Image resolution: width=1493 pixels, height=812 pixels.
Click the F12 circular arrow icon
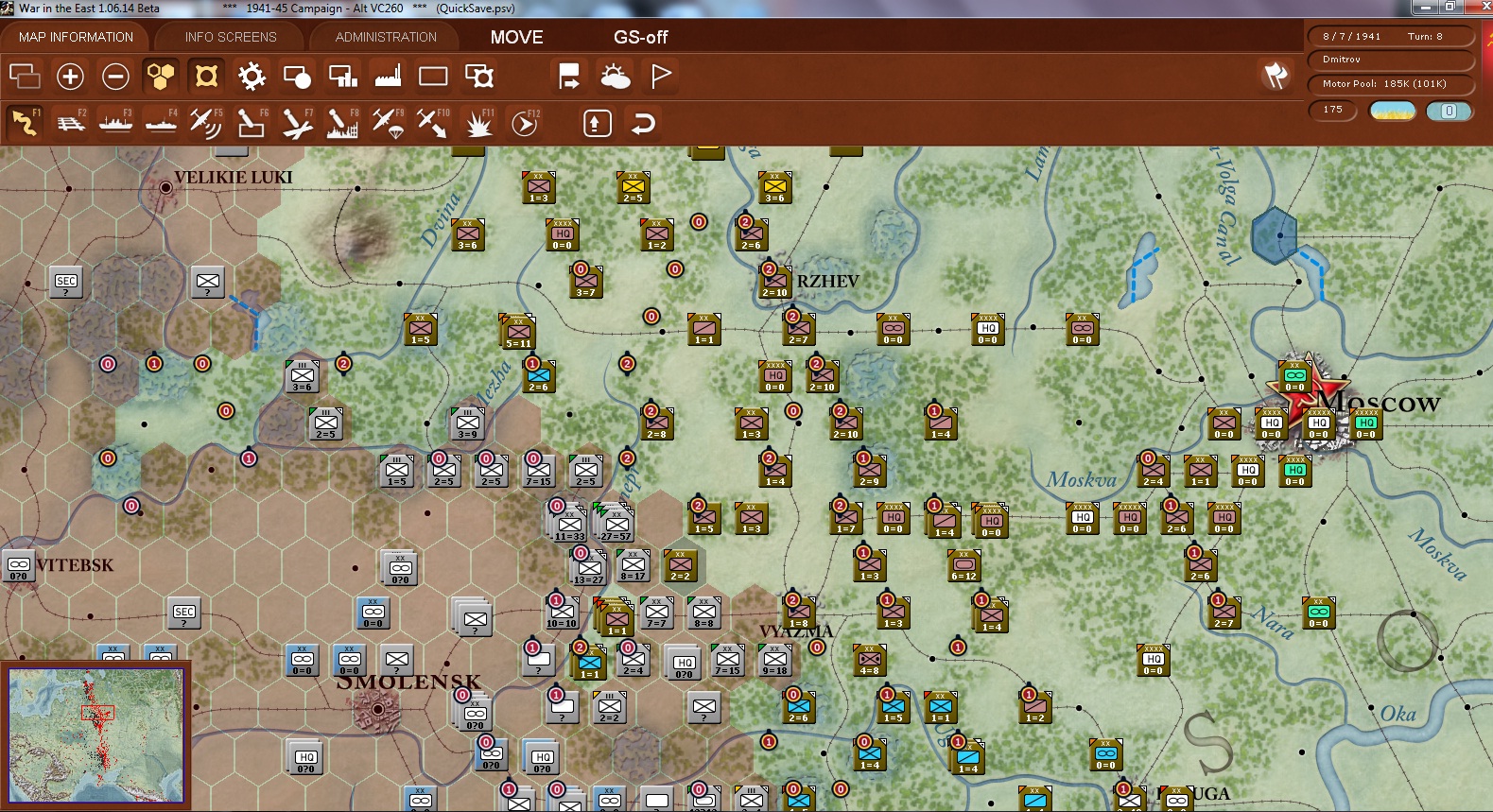[524, 123]
